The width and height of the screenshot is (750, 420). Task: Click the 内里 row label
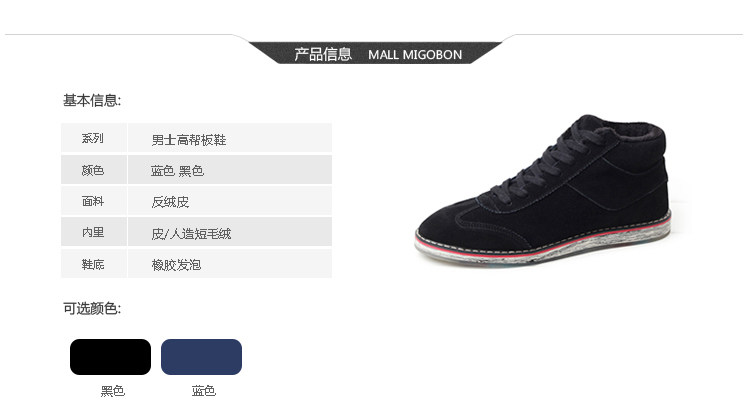94,232
